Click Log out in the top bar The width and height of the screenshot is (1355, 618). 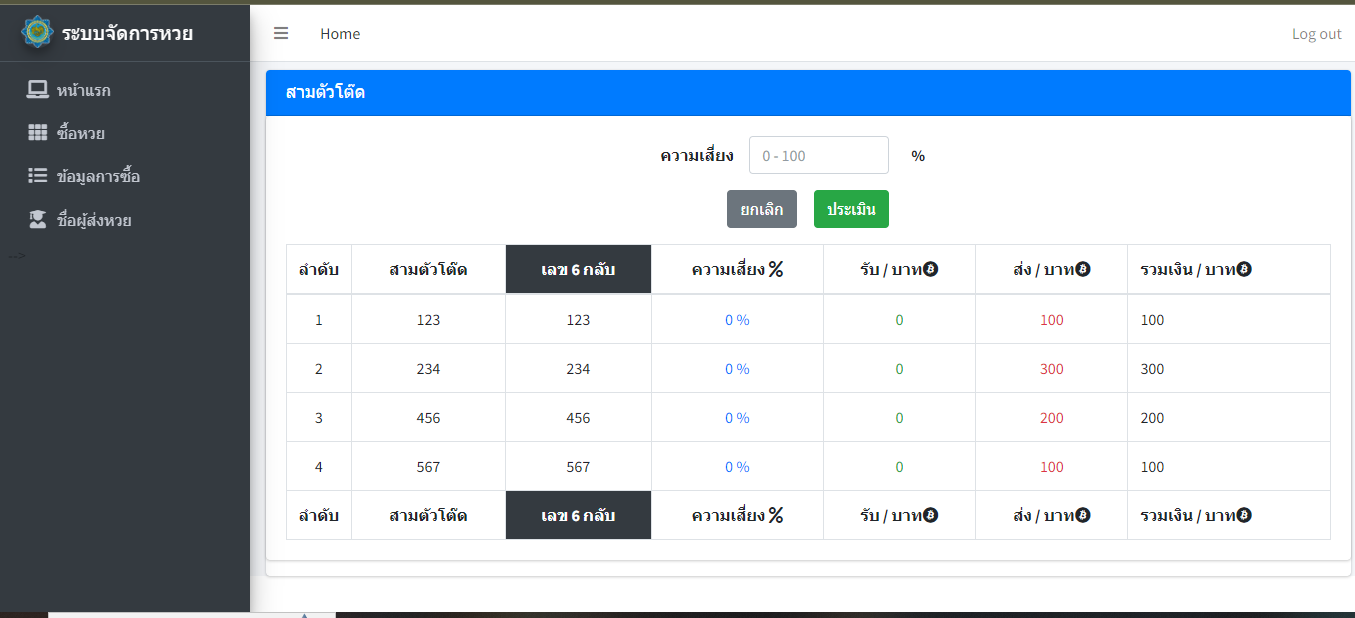click(1316, 34)
